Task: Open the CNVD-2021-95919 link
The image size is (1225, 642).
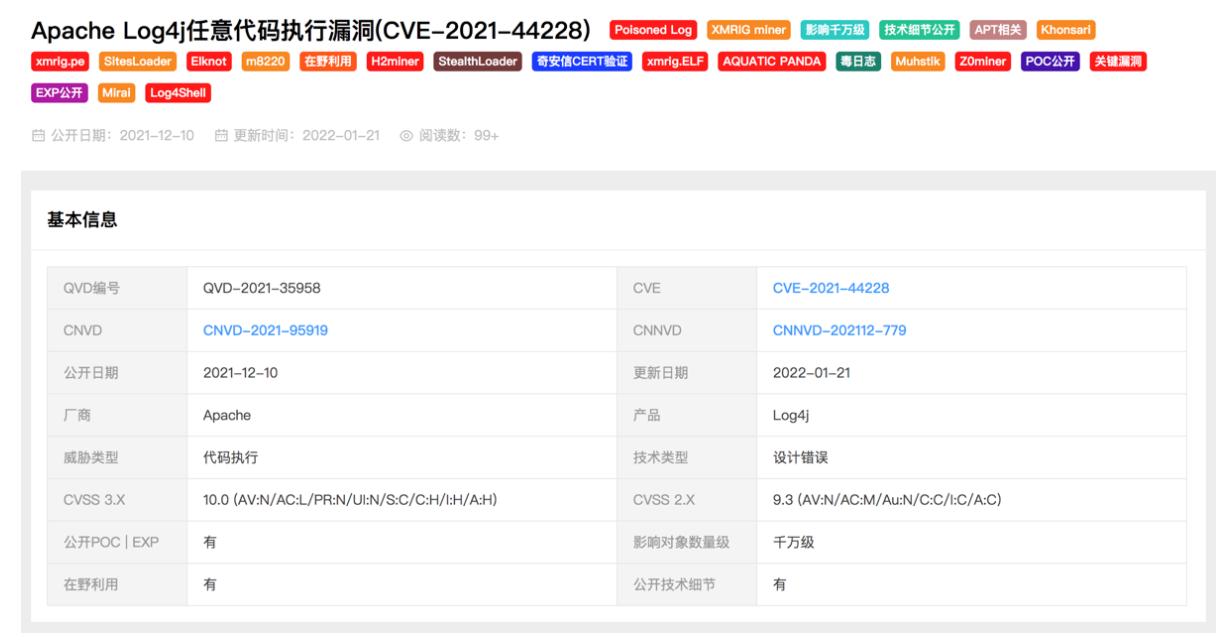Action: (x=265, y=330)
